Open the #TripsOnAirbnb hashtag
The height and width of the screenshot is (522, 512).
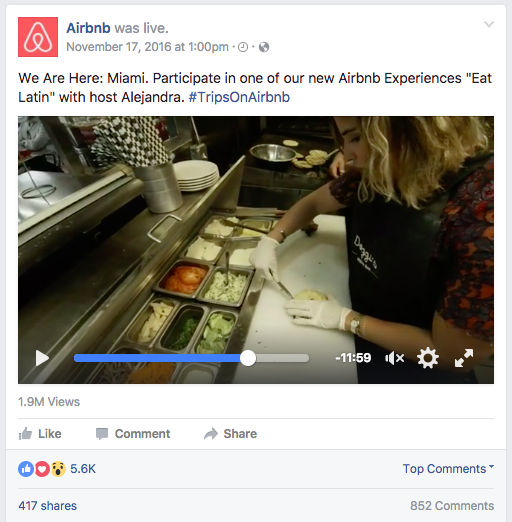click(x=239, y=97)
